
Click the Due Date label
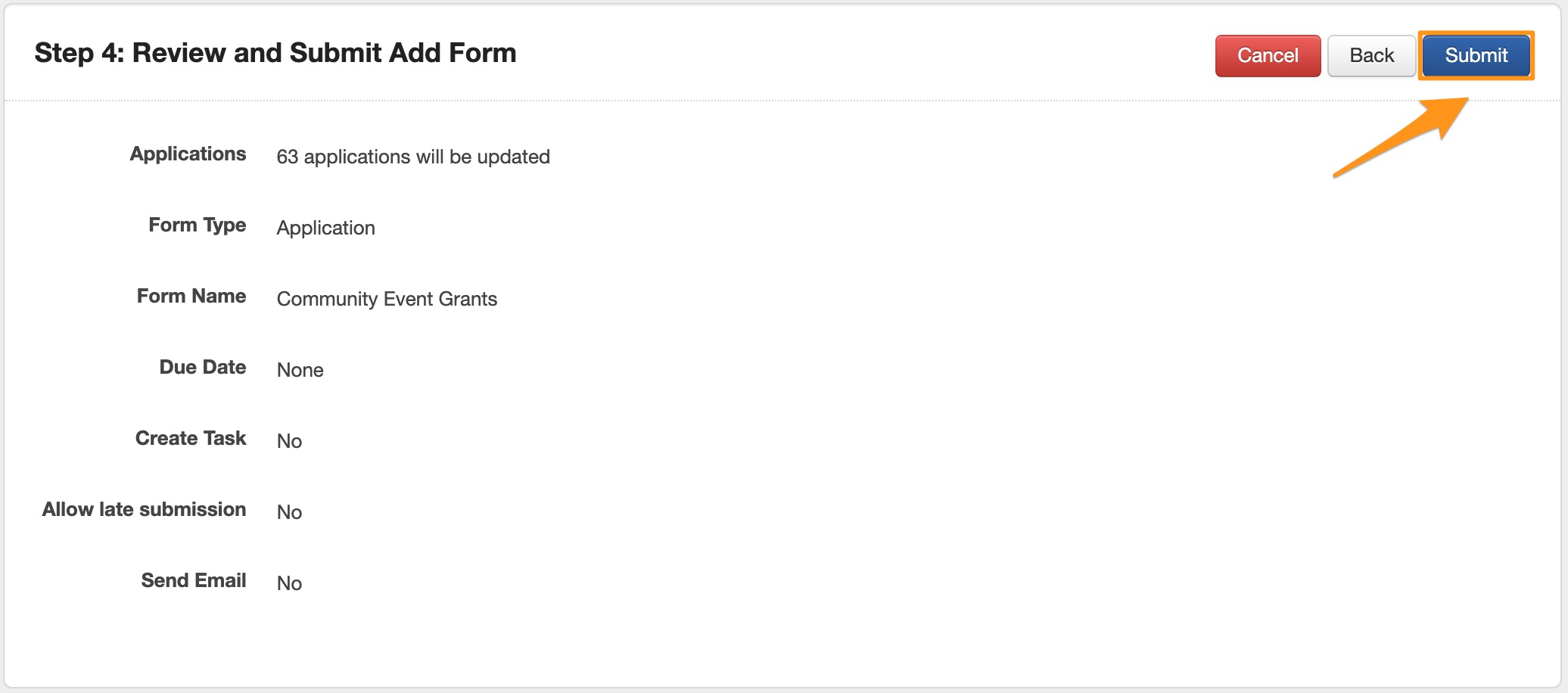[203, 367]
